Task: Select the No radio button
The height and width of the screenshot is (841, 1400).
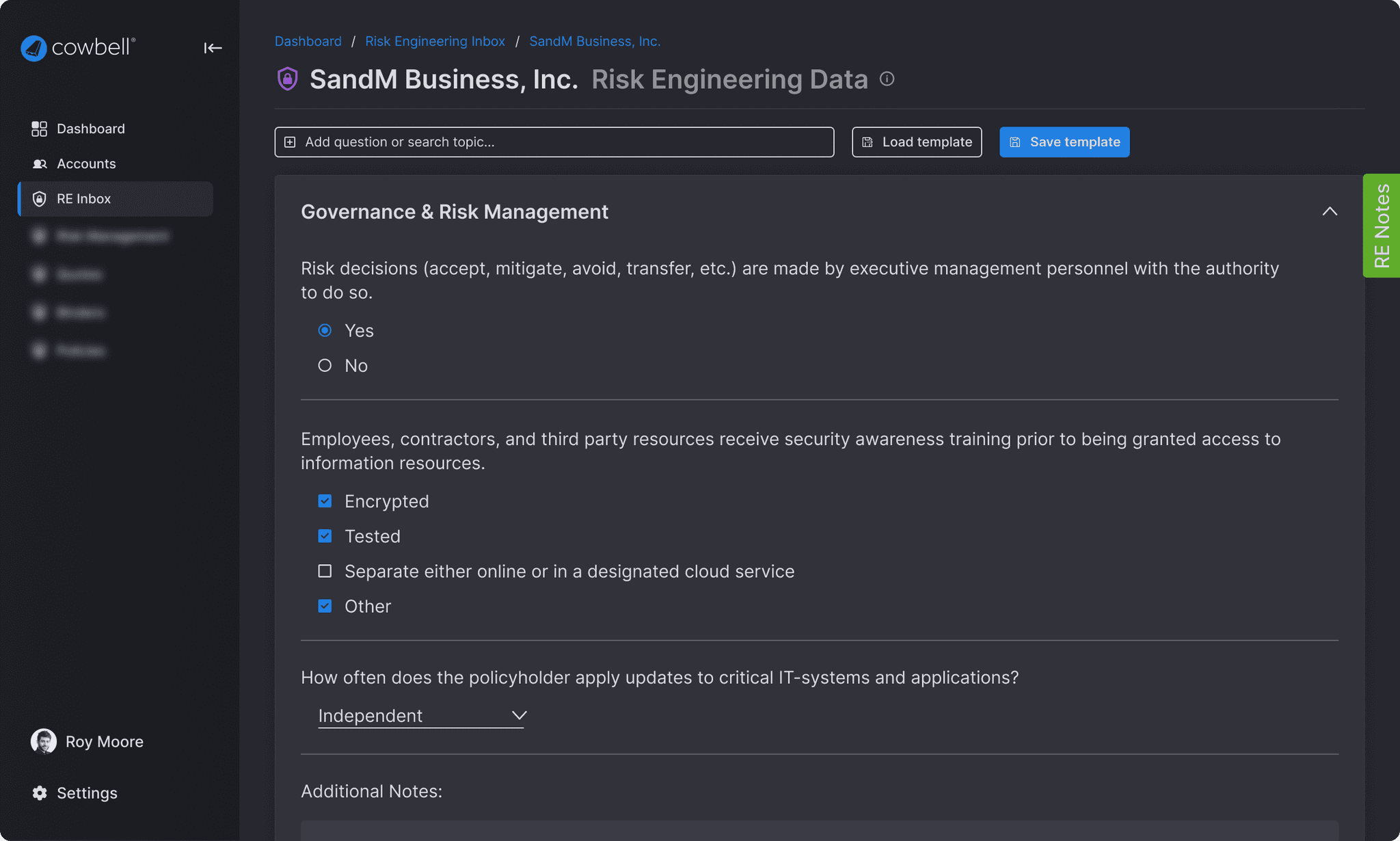Action: 325,365
